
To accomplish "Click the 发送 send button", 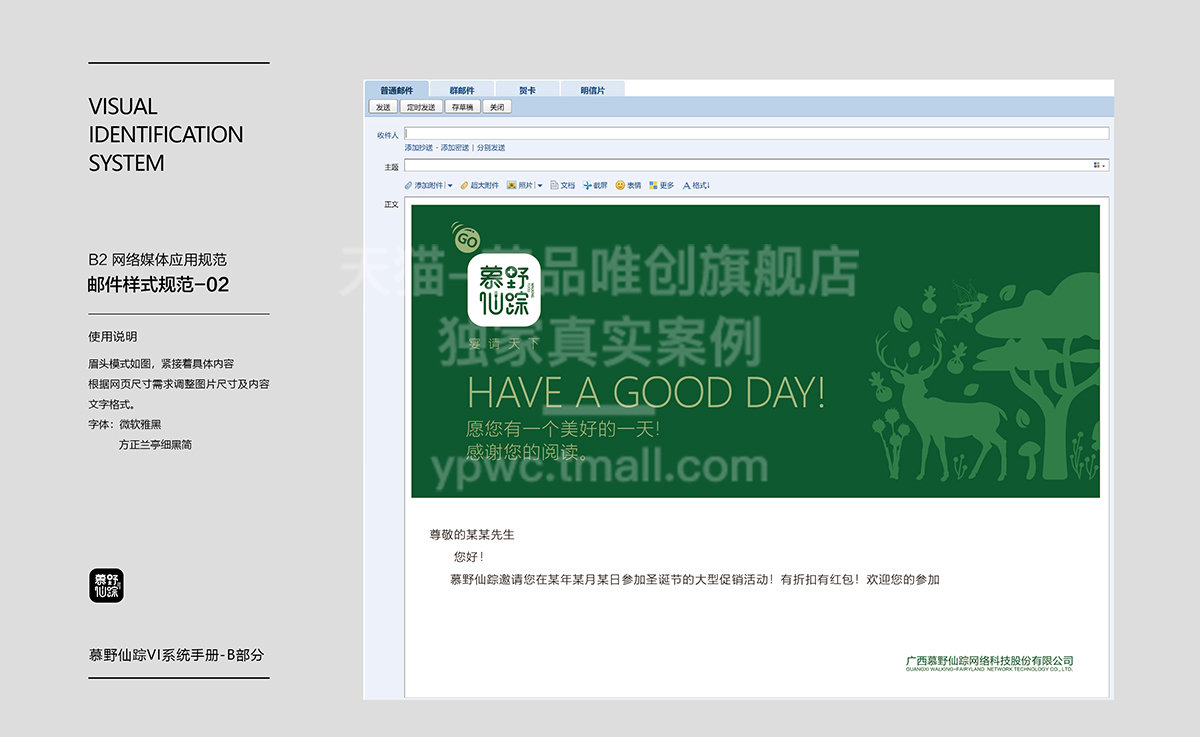I will pyautogui.click(x=383, y=107).
